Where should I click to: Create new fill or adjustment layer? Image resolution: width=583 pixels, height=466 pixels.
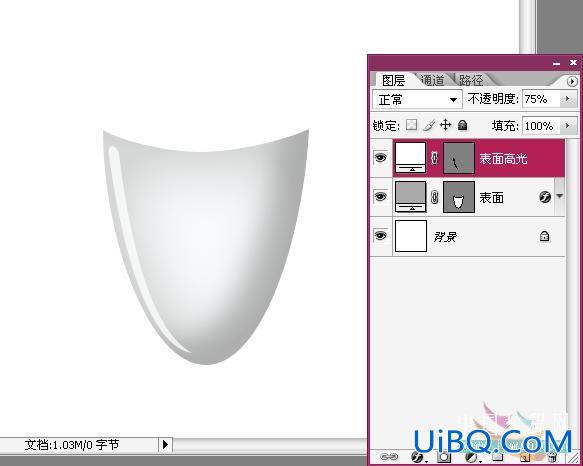click(472, 457)
